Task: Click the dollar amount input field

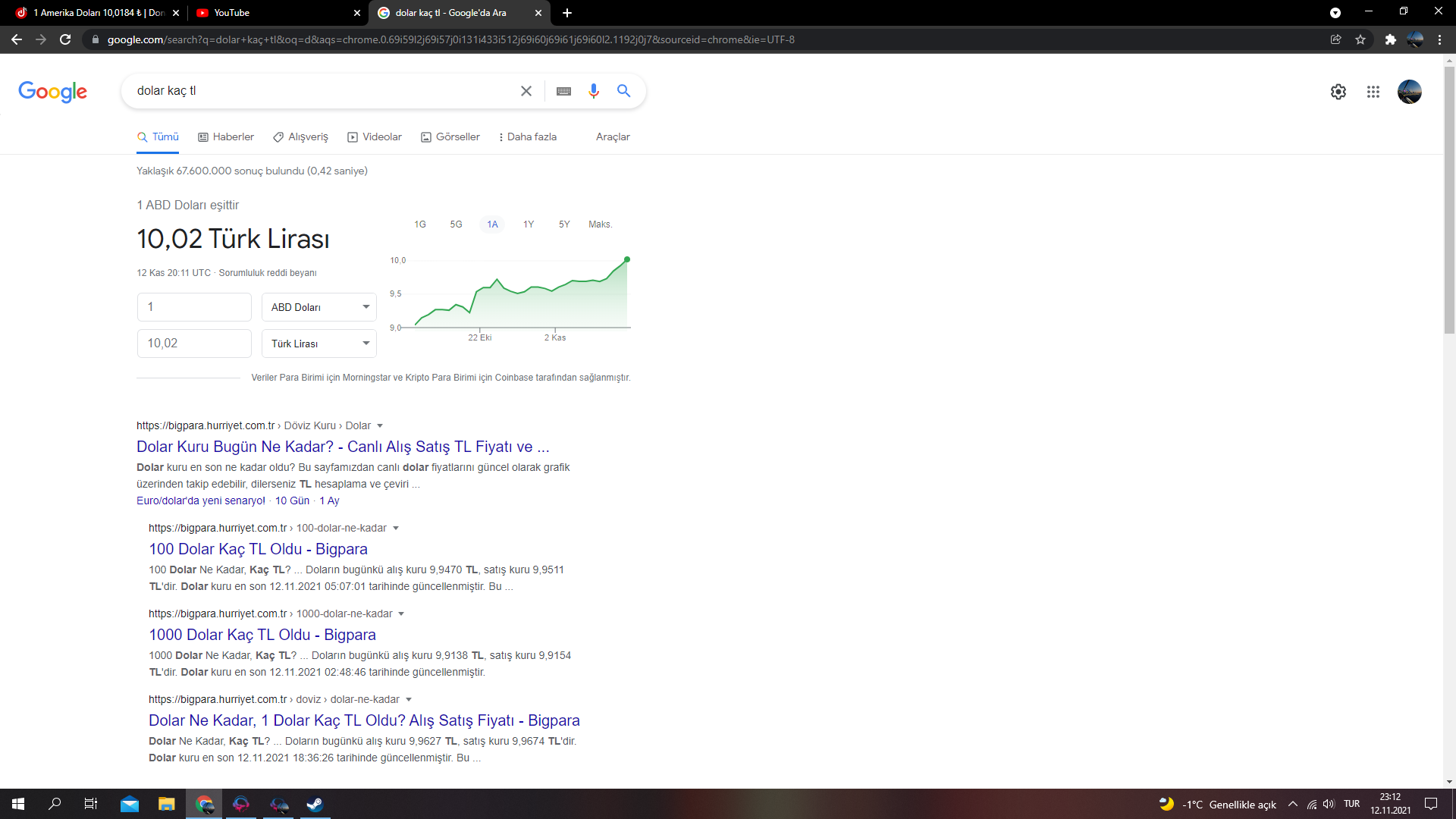Action: 194,307
